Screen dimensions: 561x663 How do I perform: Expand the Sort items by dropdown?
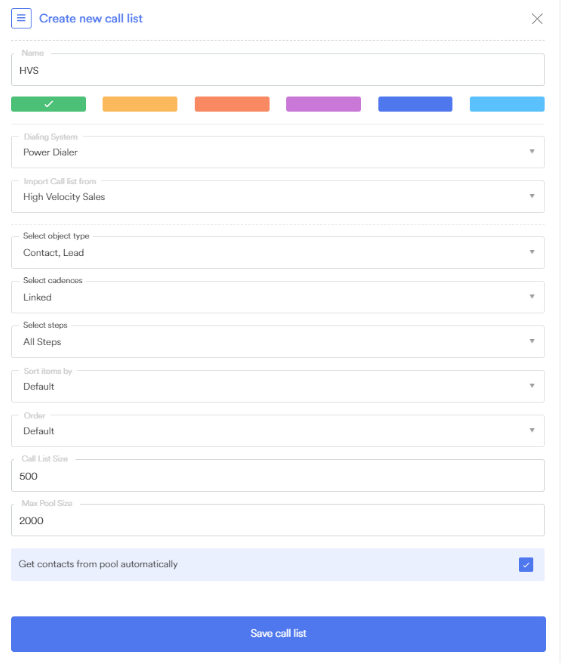pos(278,386)
